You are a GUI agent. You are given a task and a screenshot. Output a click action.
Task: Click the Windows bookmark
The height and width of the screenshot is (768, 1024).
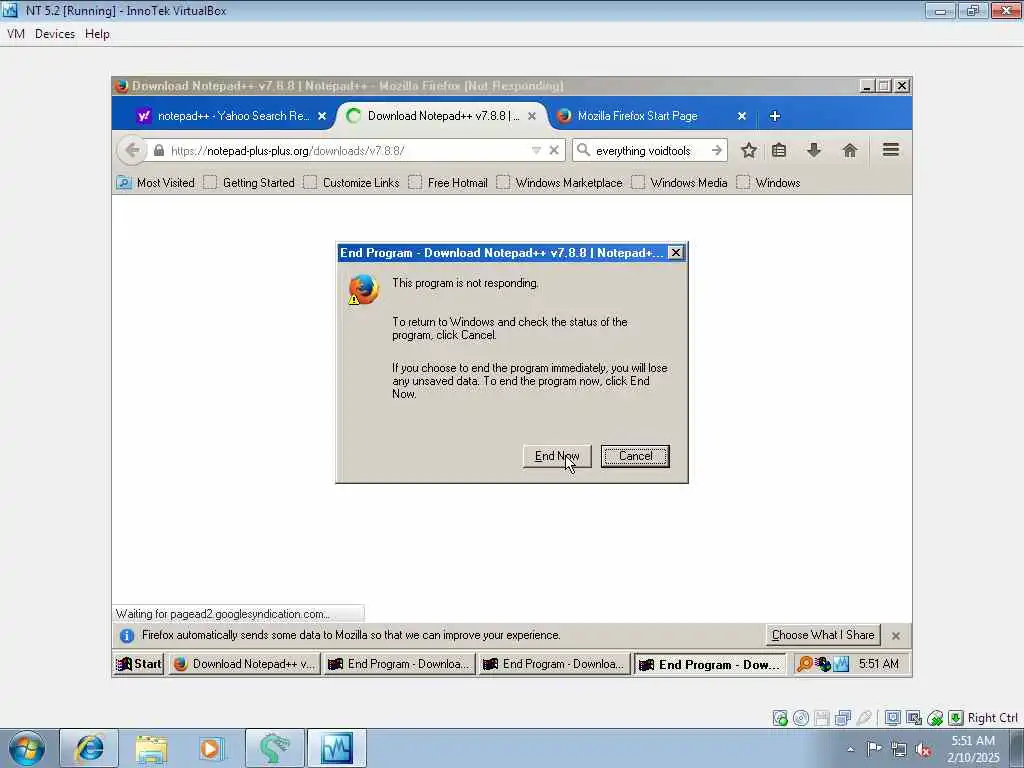(x=768, y=183)
